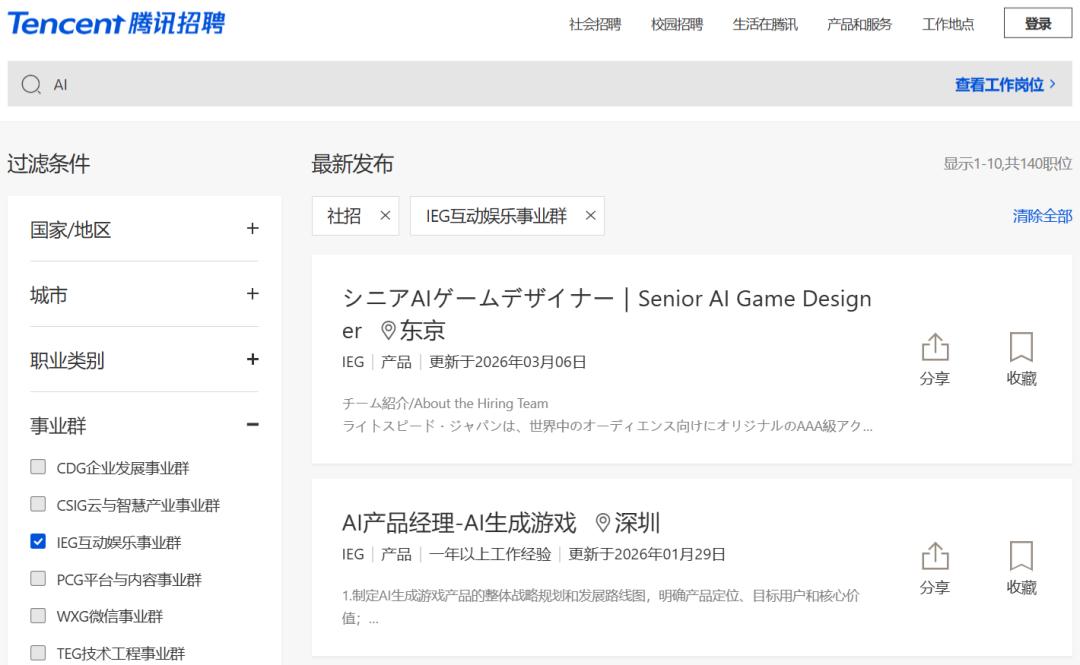Go to the 校园招聘 page
The image size is (1080, 665).
point(677,25)
